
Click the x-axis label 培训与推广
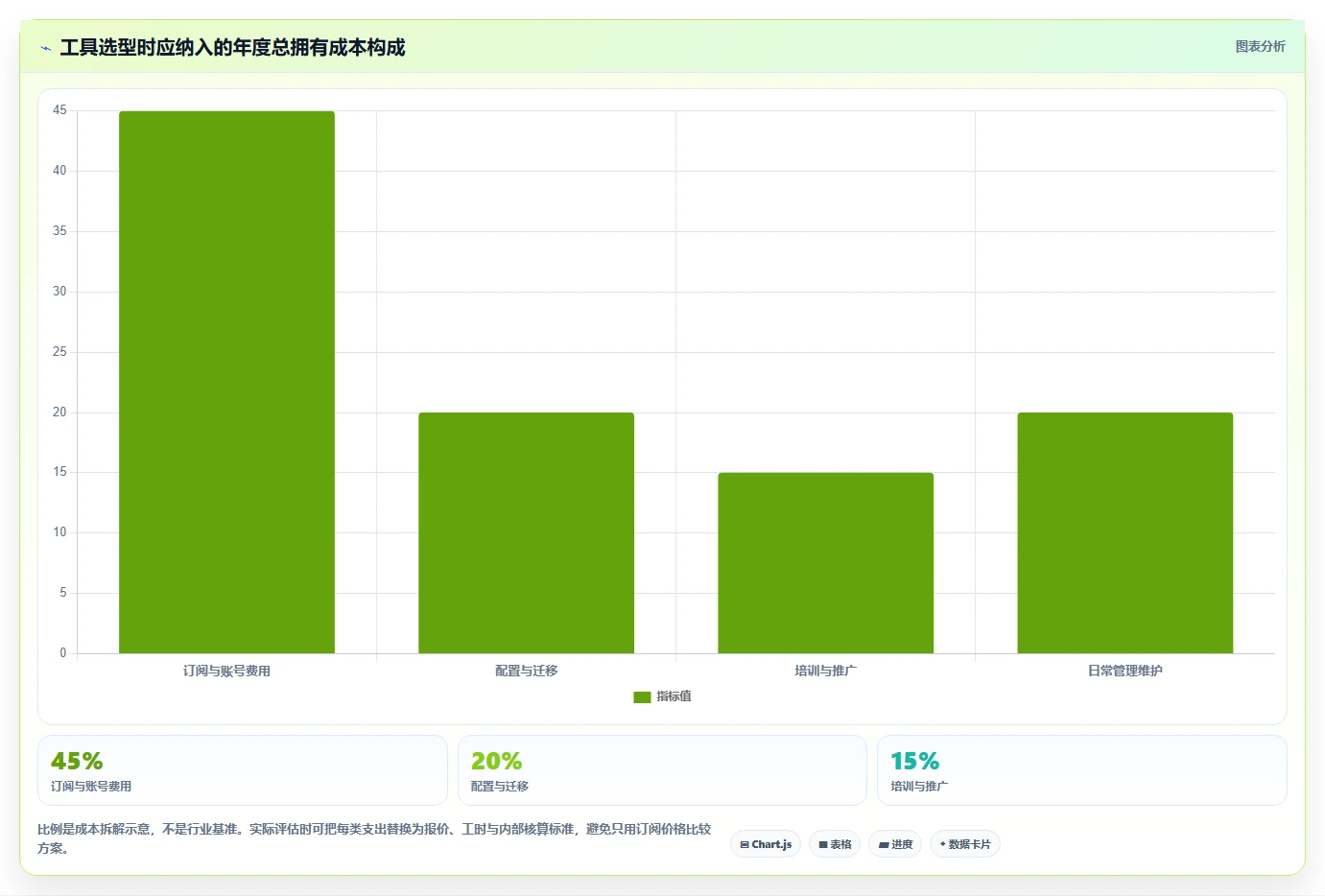825,671
